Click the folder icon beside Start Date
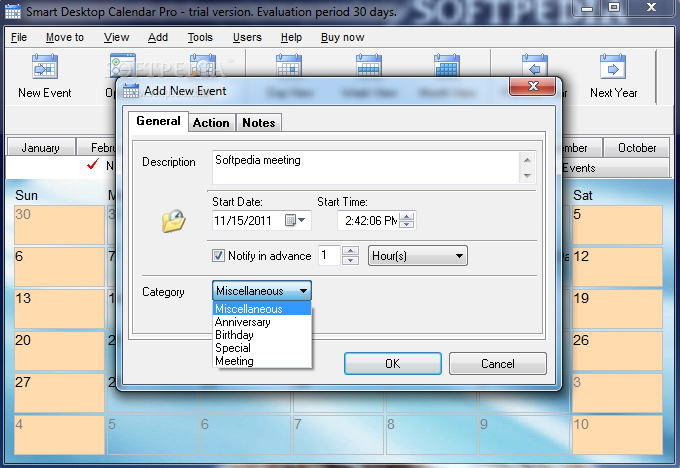Viewport: 680px width, 468px height. [173, 220]
